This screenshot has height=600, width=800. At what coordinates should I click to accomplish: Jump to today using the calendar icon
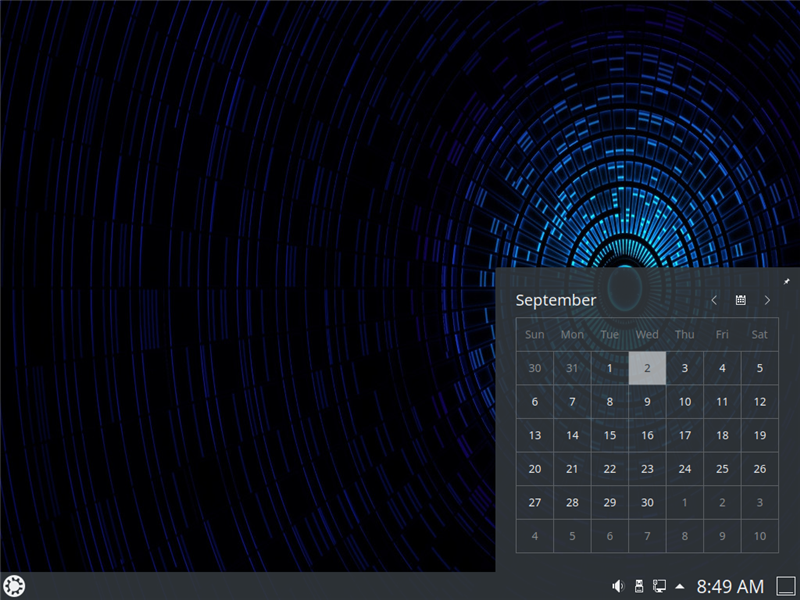click(741, 300)
